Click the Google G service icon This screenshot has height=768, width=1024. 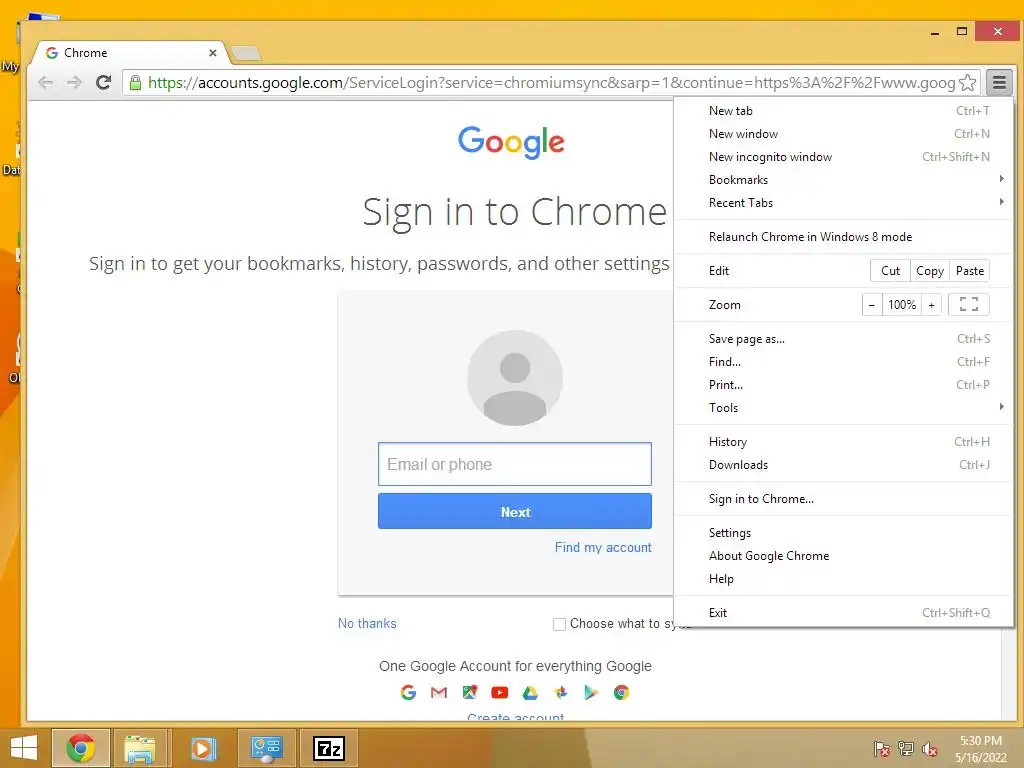pyautogui.click(x=408, y=692)
